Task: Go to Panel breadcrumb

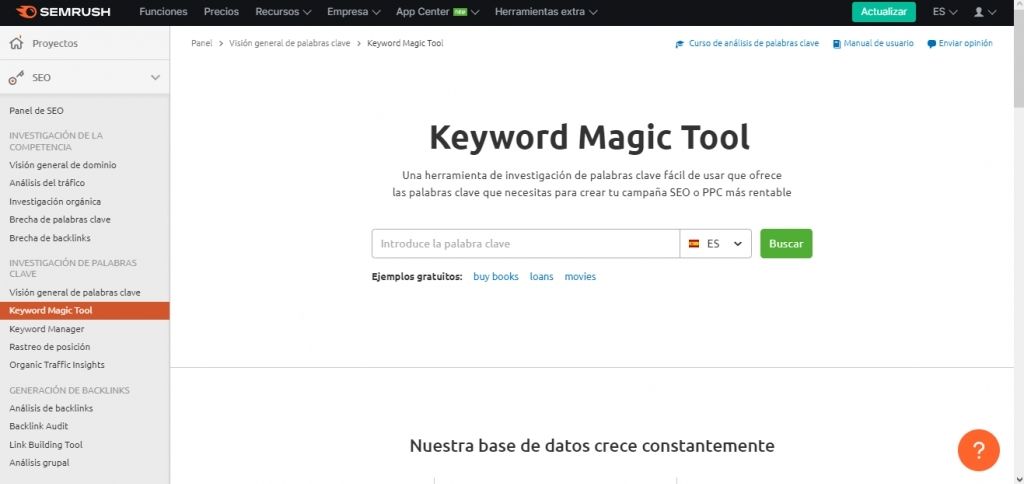Action: pos(202,44)
